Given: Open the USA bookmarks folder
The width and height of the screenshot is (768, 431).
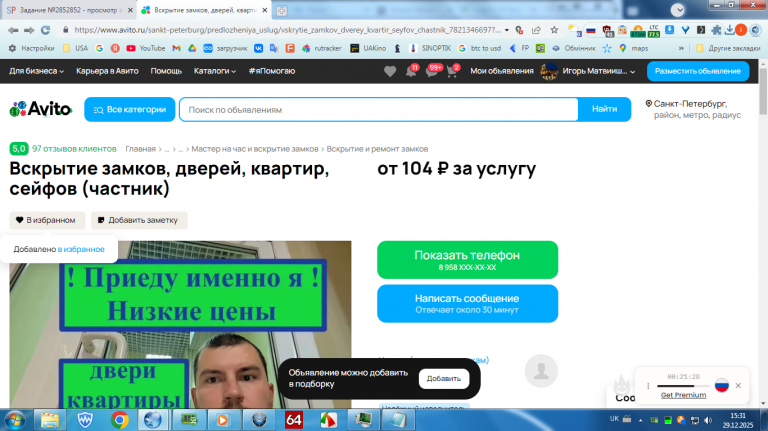Looking at the screenshot, I should coord(75,48).
